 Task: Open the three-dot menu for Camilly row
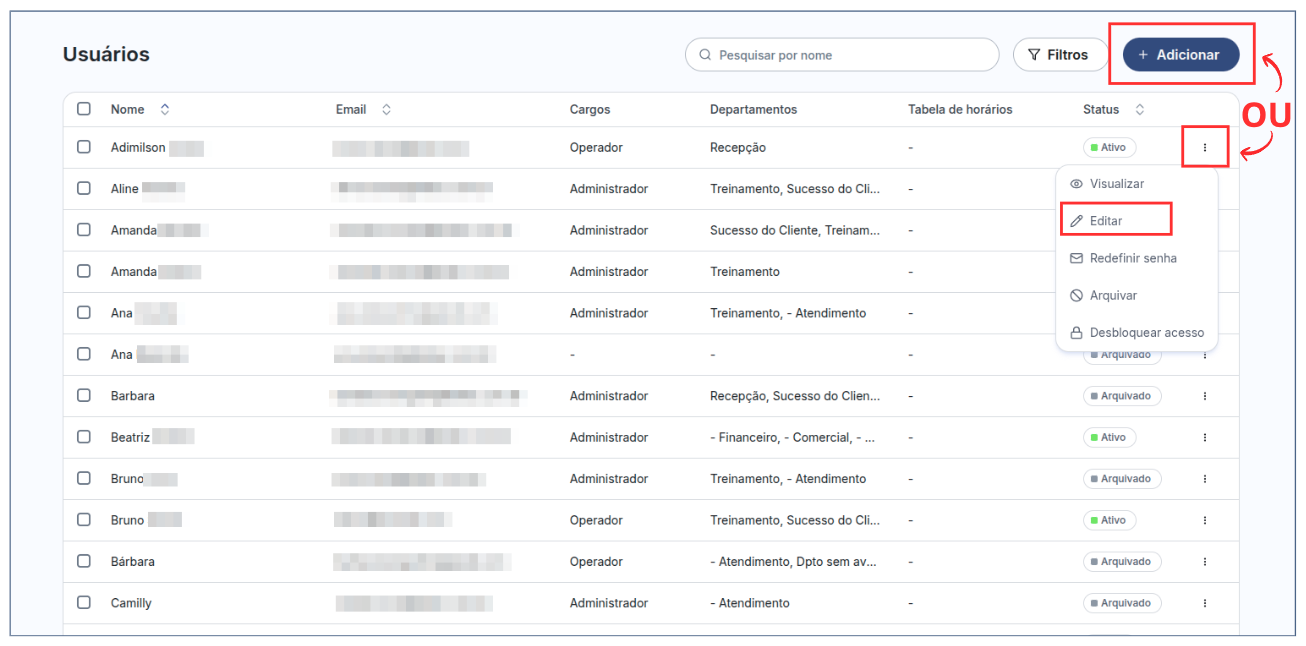tap(1204, 603)
